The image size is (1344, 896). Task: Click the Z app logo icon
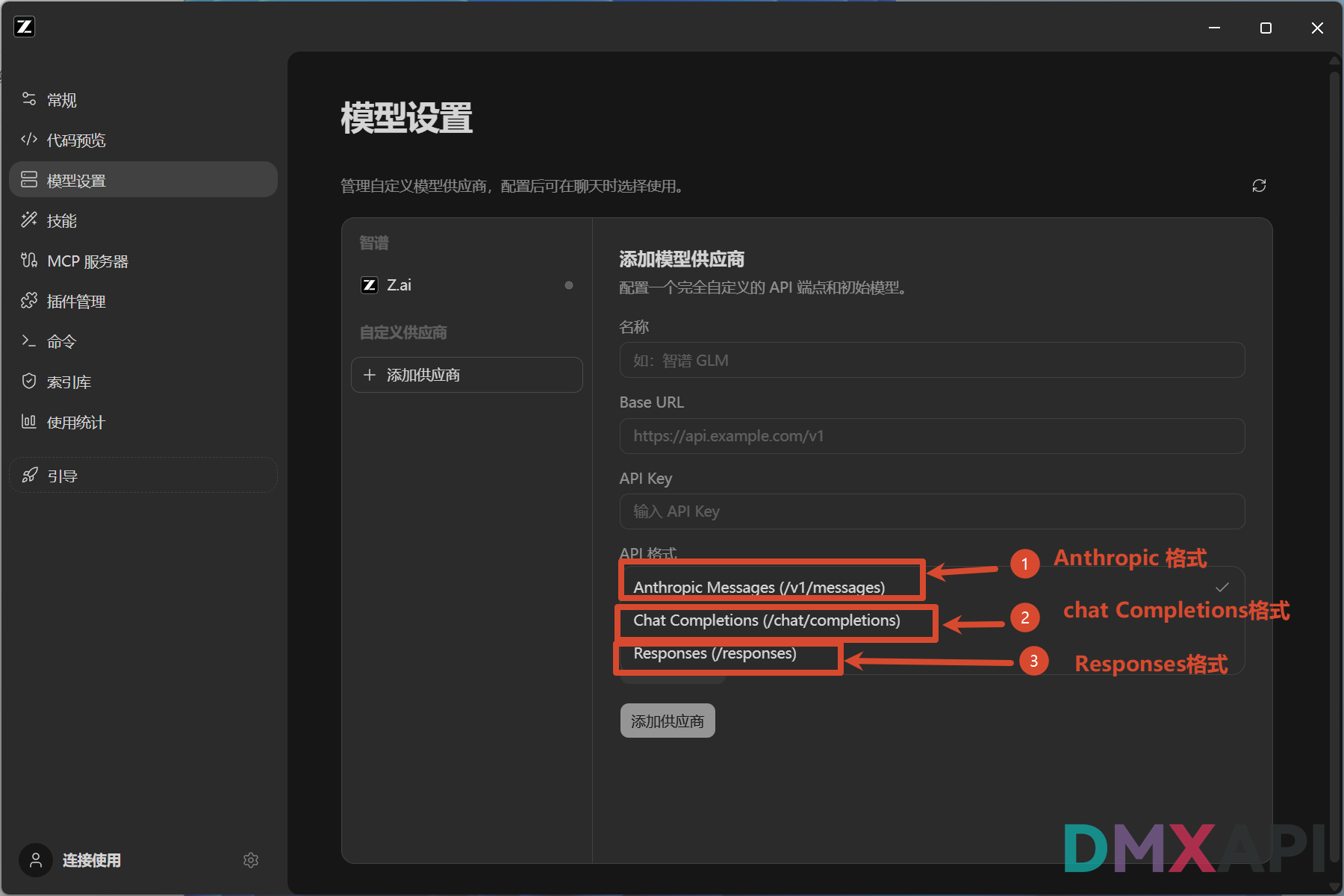25,27
